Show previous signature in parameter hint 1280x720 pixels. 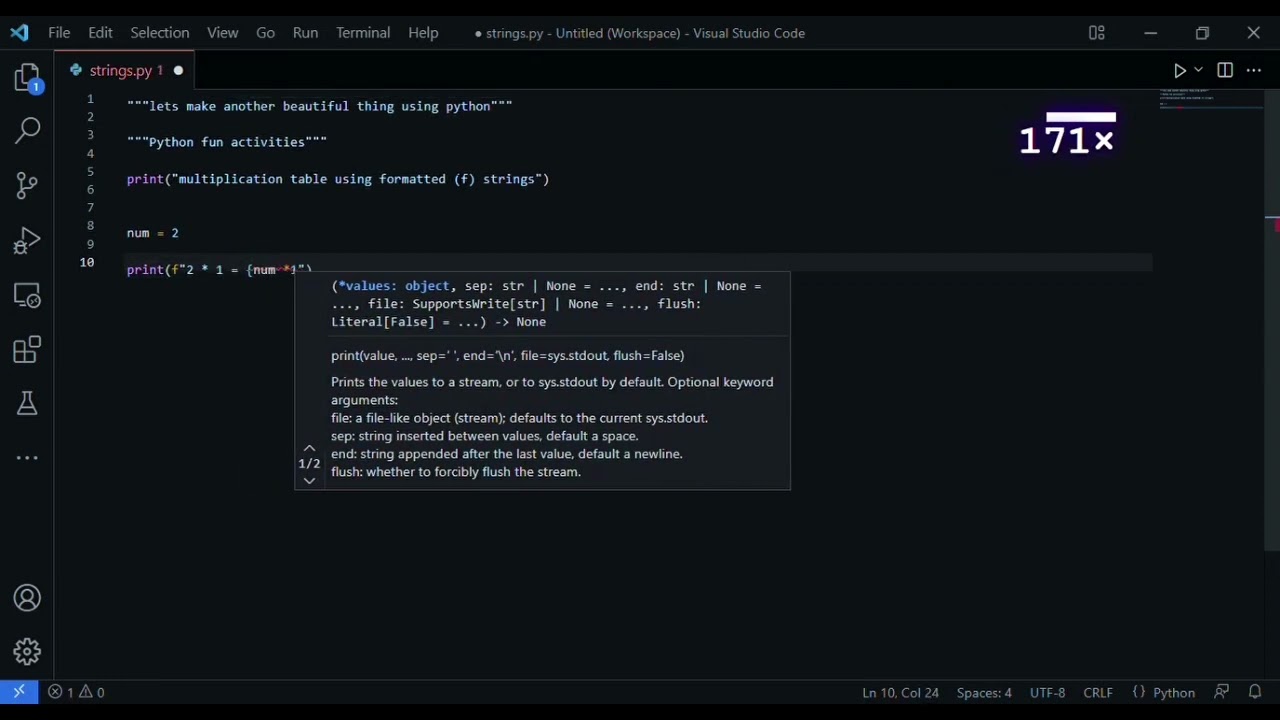[x=309, y=448]
